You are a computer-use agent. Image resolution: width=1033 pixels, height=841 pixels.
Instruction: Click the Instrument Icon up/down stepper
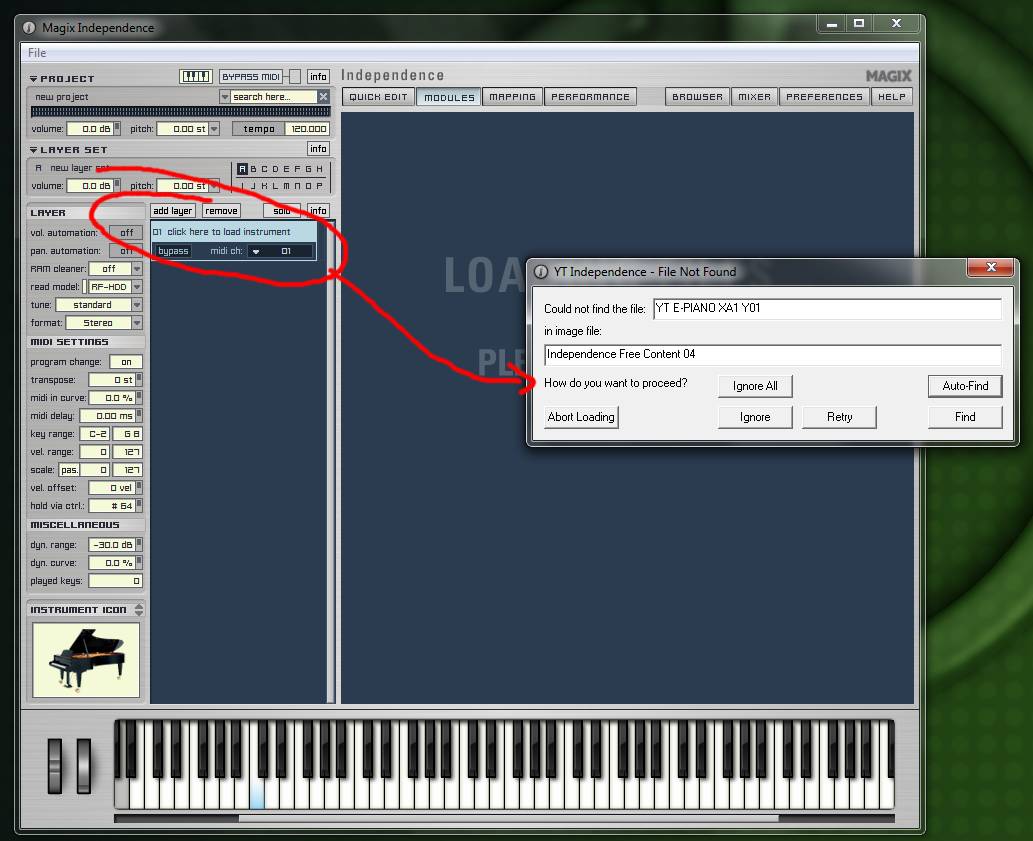138,609
